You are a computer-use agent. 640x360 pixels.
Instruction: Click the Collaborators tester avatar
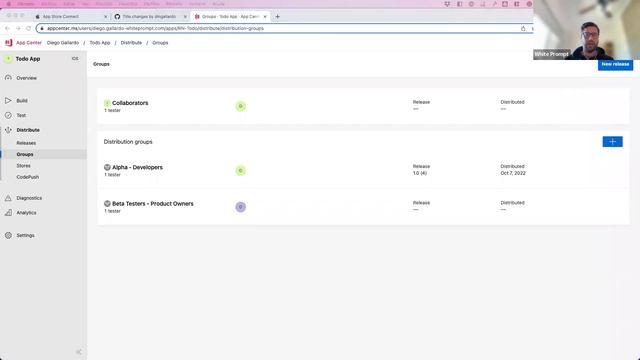[240, 106]
